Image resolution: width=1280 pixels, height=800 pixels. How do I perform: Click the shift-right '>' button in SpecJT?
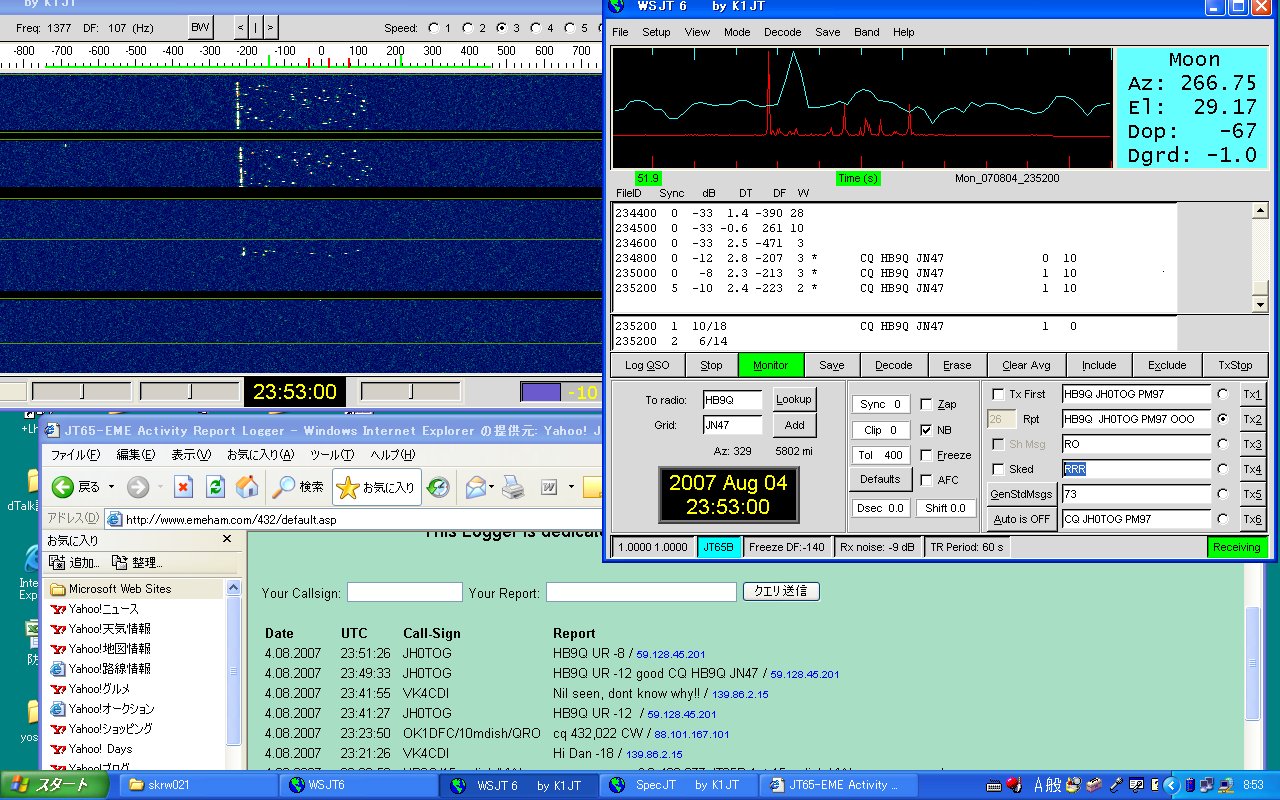click(x=271, y=27)
